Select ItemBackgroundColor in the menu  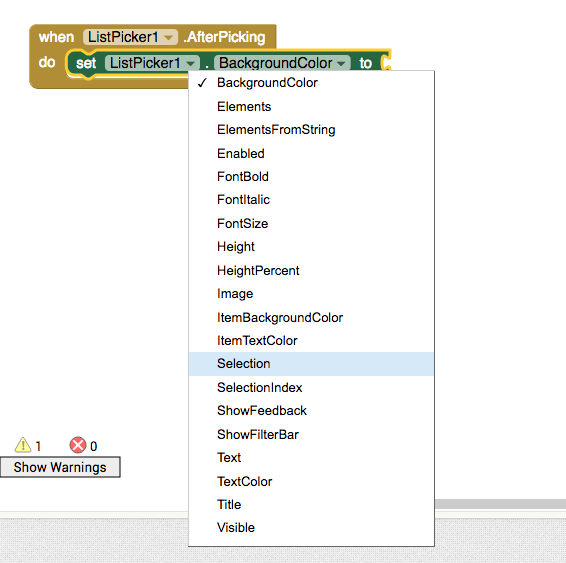[x=311, y=317]
